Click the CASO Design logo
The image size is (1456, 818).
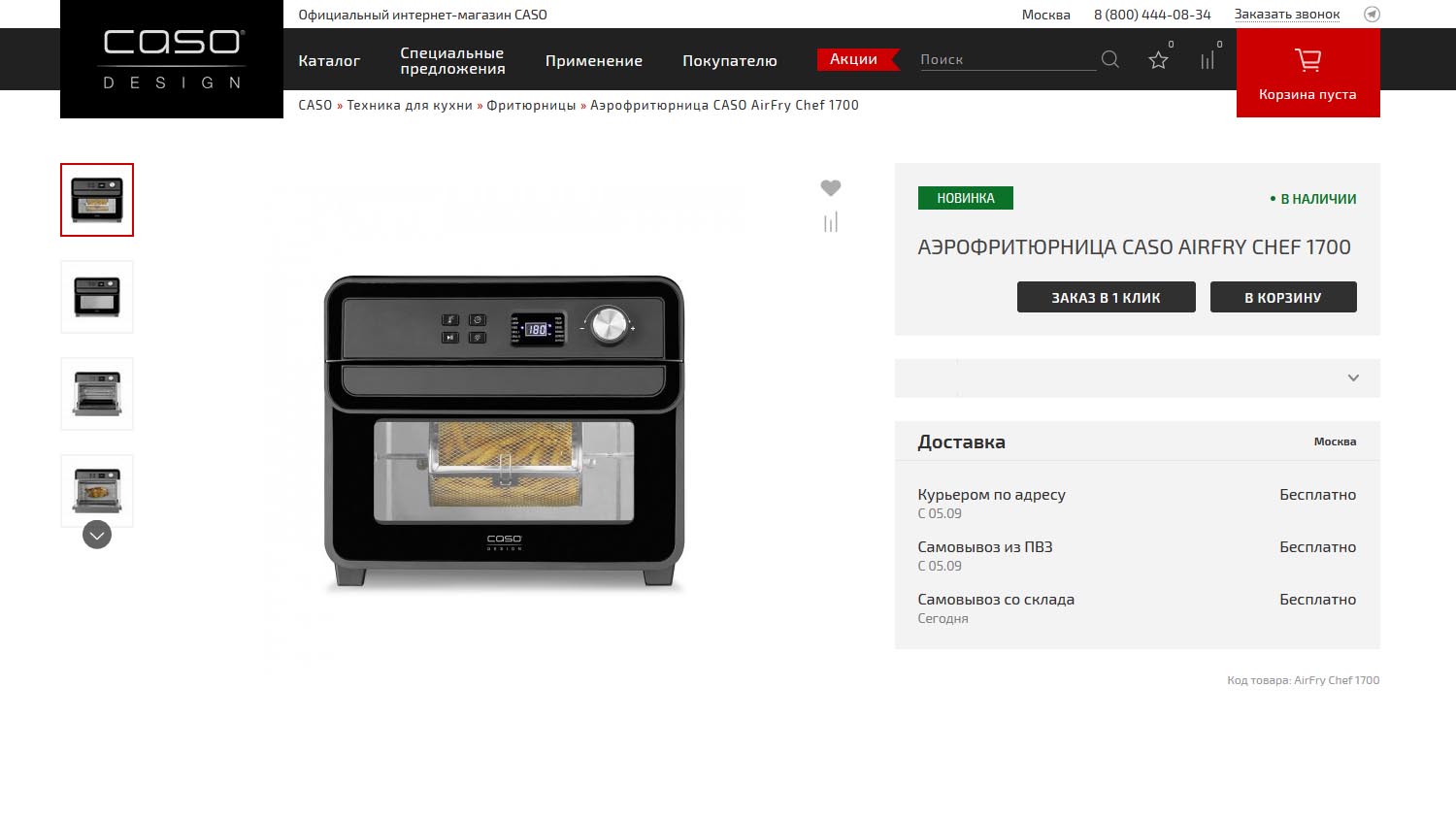(172, 59)
